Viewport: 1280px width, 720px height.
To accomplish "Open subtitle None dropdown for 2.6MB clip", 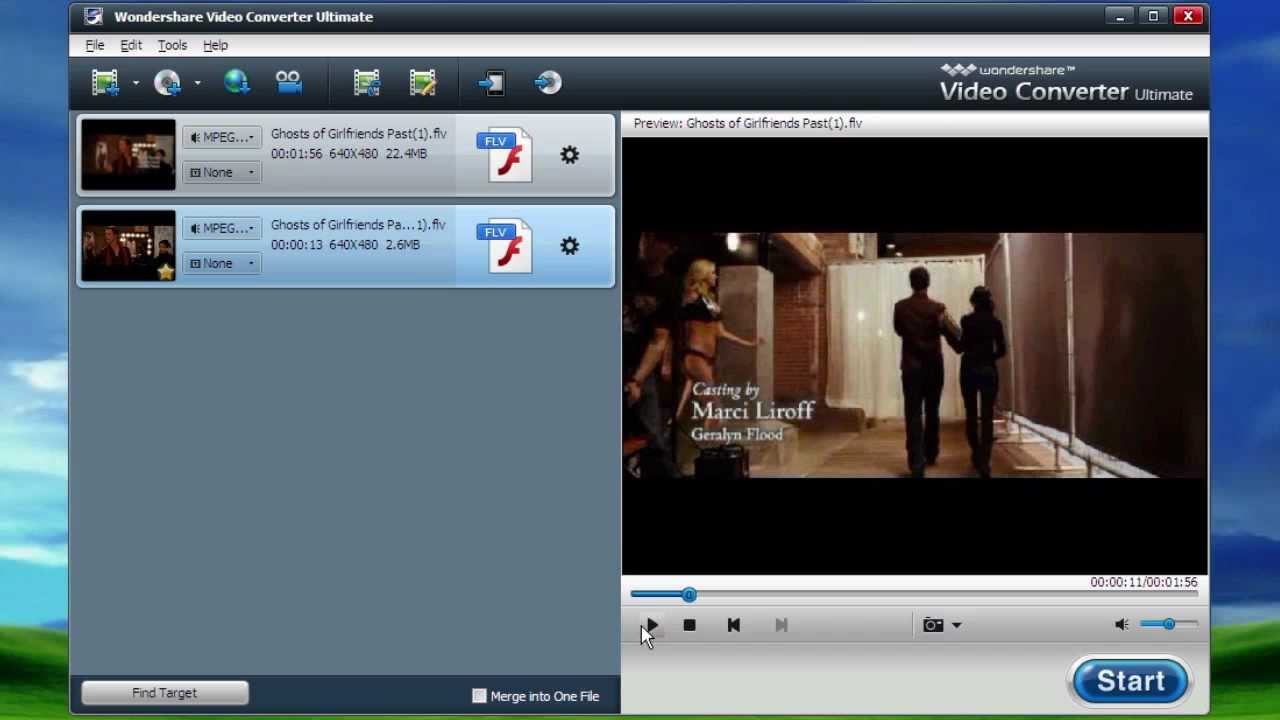I will coord(222,263).
